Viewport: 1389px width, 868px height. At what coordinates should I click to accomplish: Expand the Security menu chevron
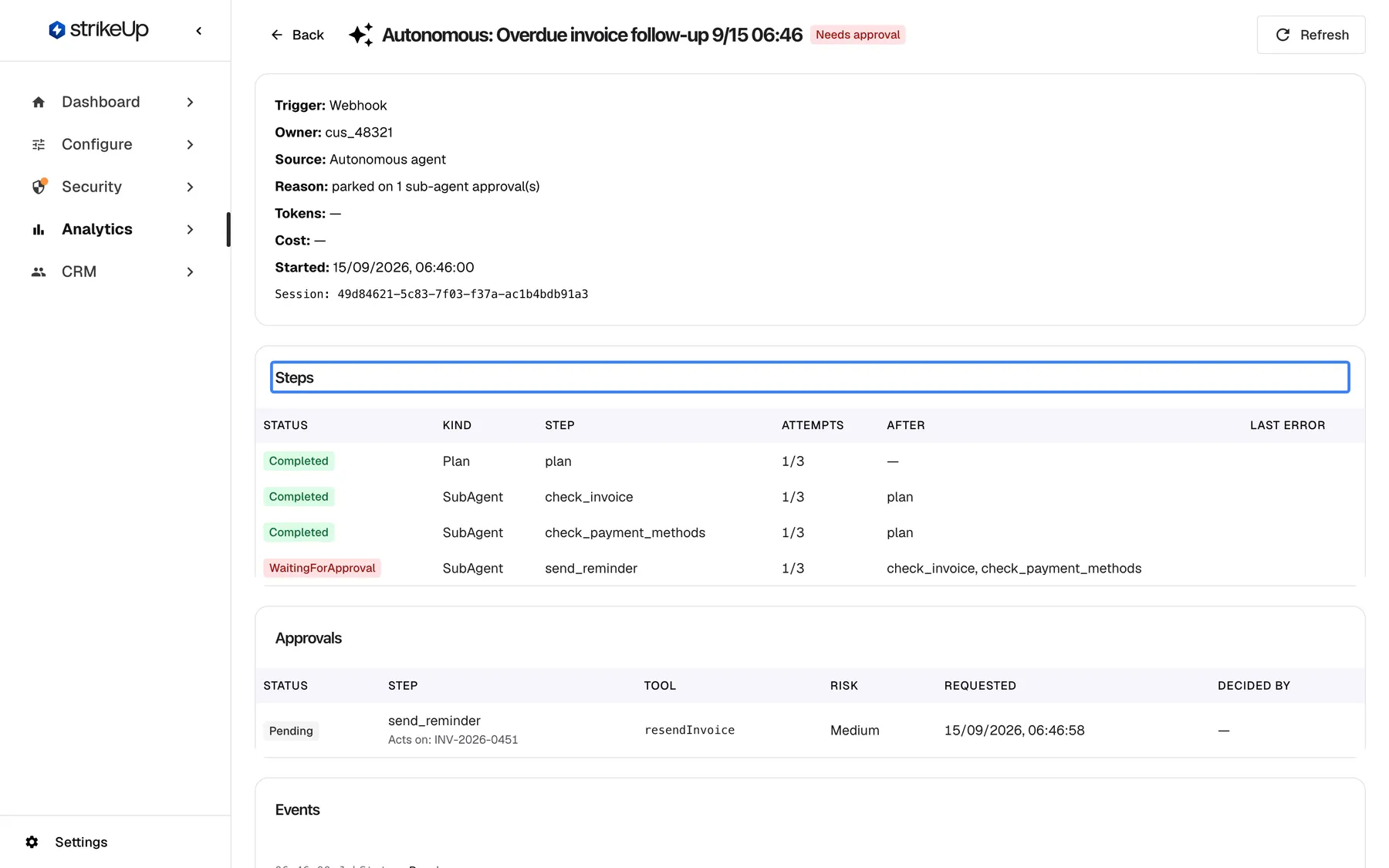(190, 187)
